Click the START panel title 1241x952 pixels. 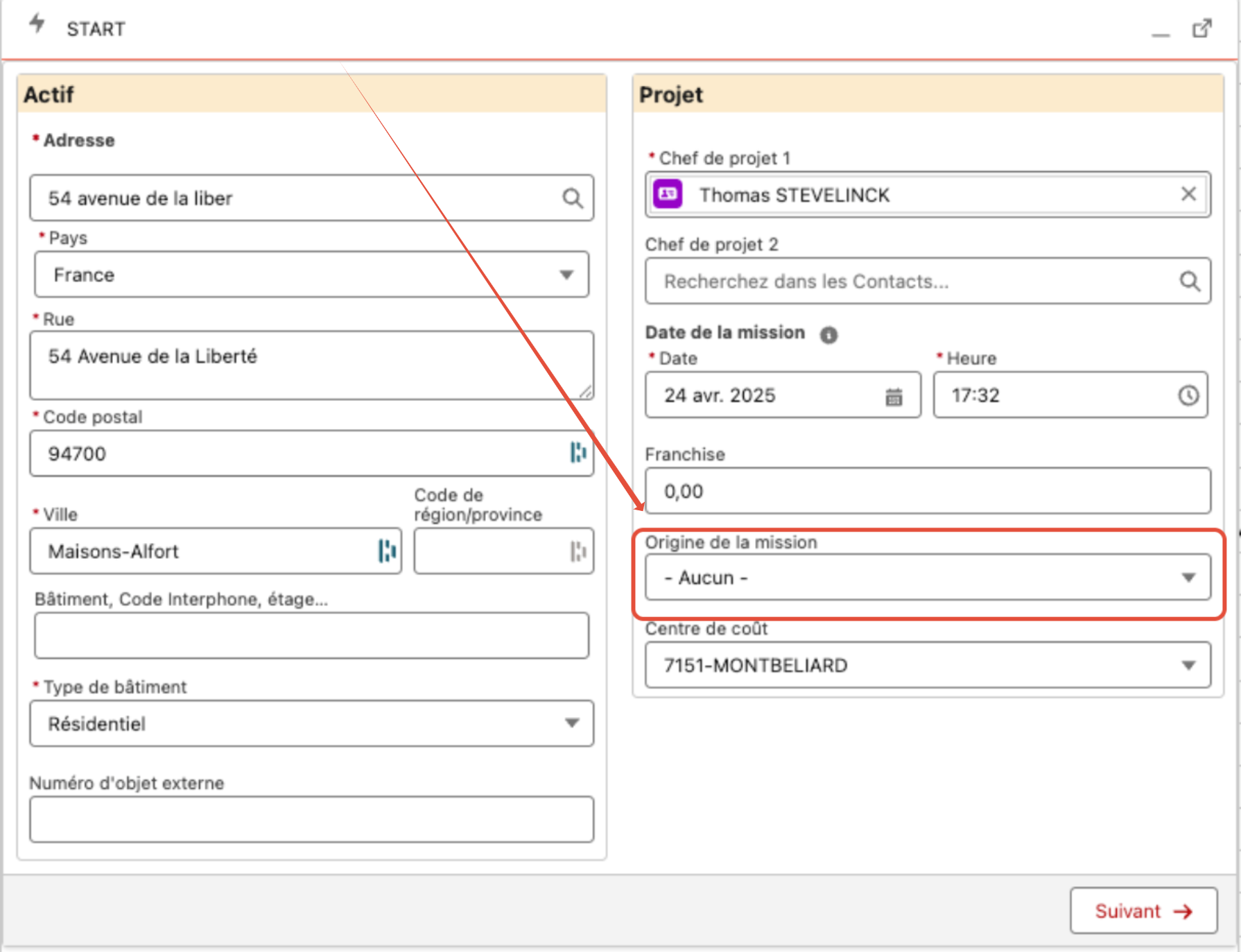pyautogui.click(x=96, y=29)
